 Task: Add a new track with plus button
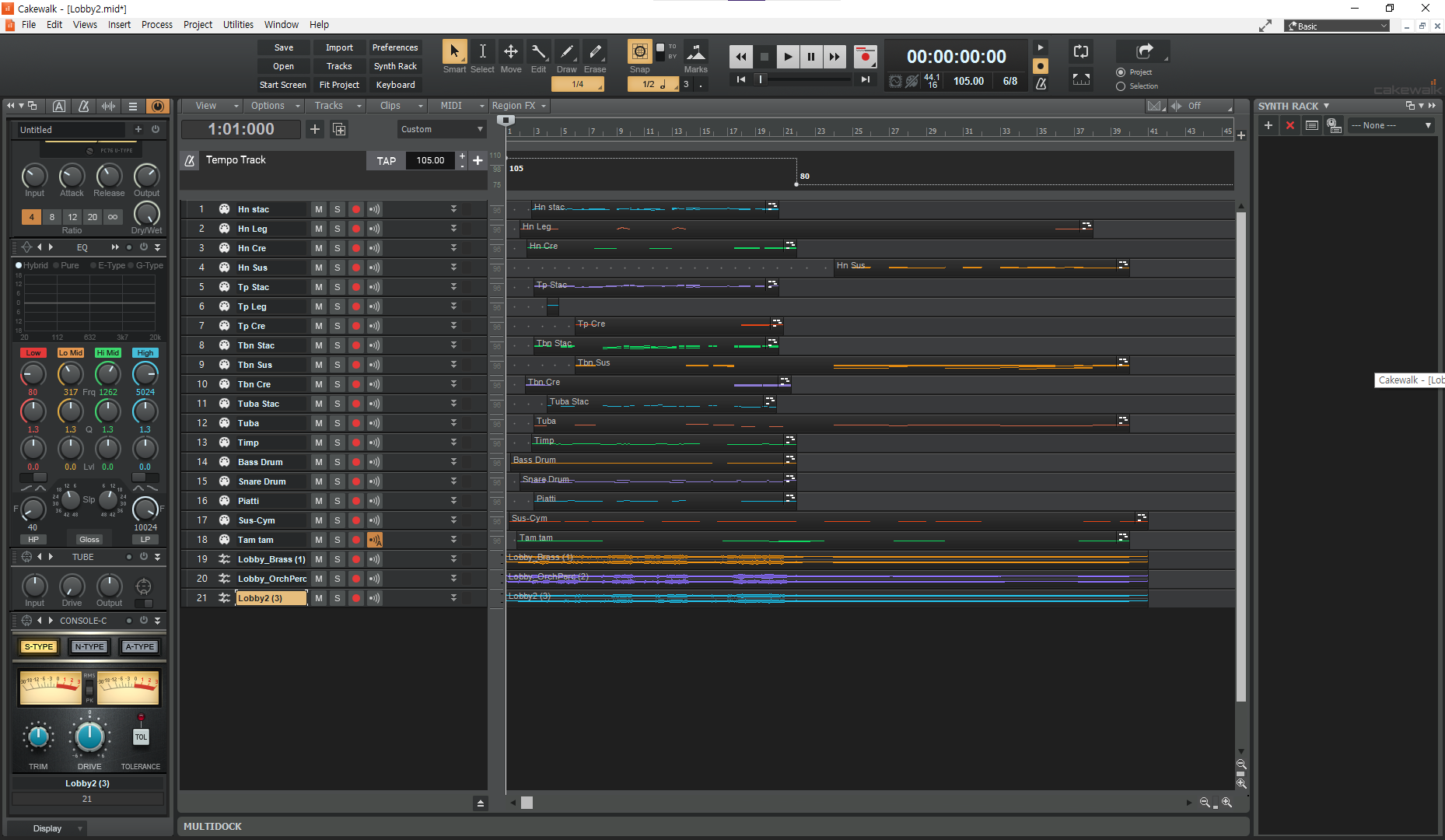click(x=315, y=129)
